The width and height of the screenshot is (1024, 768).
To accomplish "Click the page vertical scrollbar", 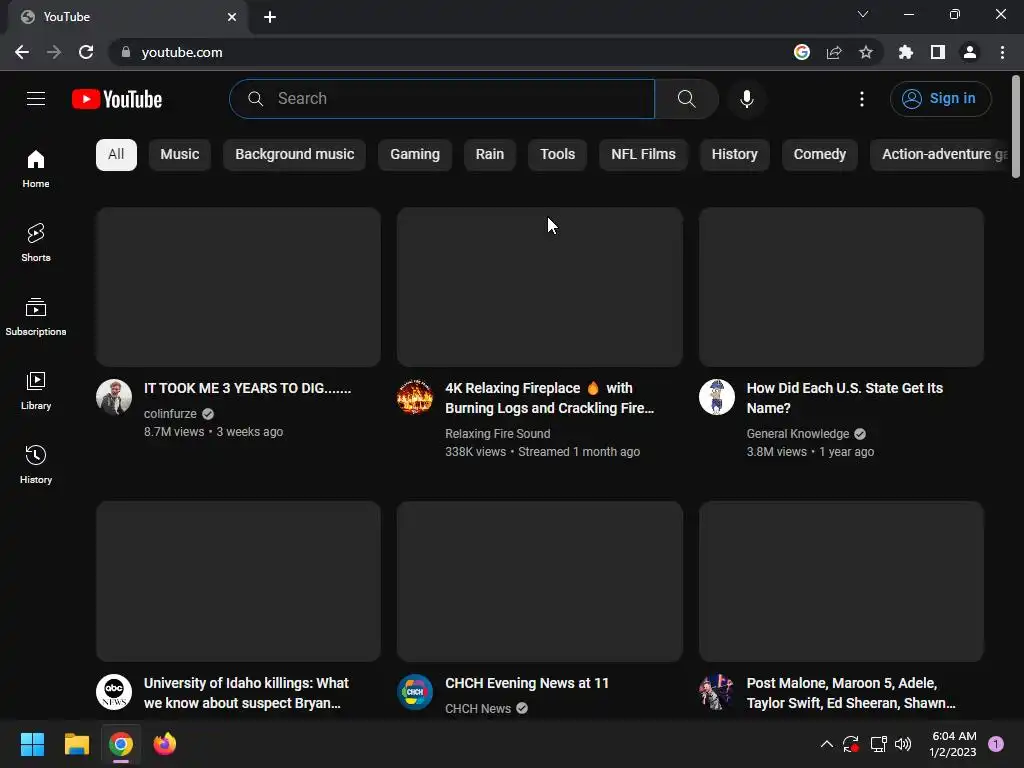I will pos(1016,126).
